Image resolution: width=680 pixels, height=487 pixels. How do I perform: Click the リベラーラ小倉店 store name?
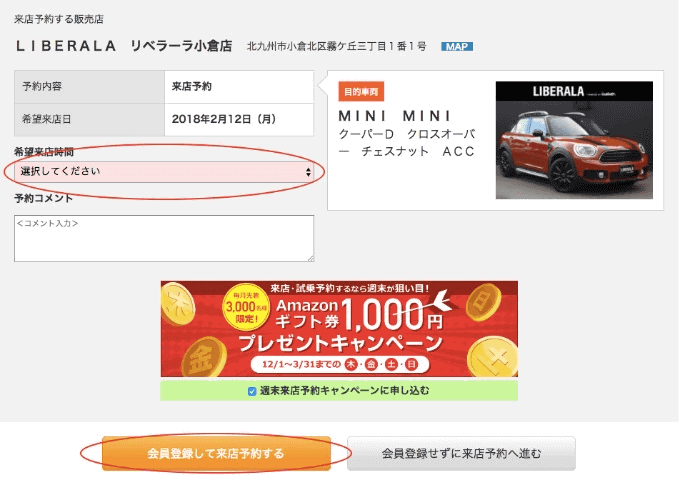pyautogui.click(x=181, y=46)
